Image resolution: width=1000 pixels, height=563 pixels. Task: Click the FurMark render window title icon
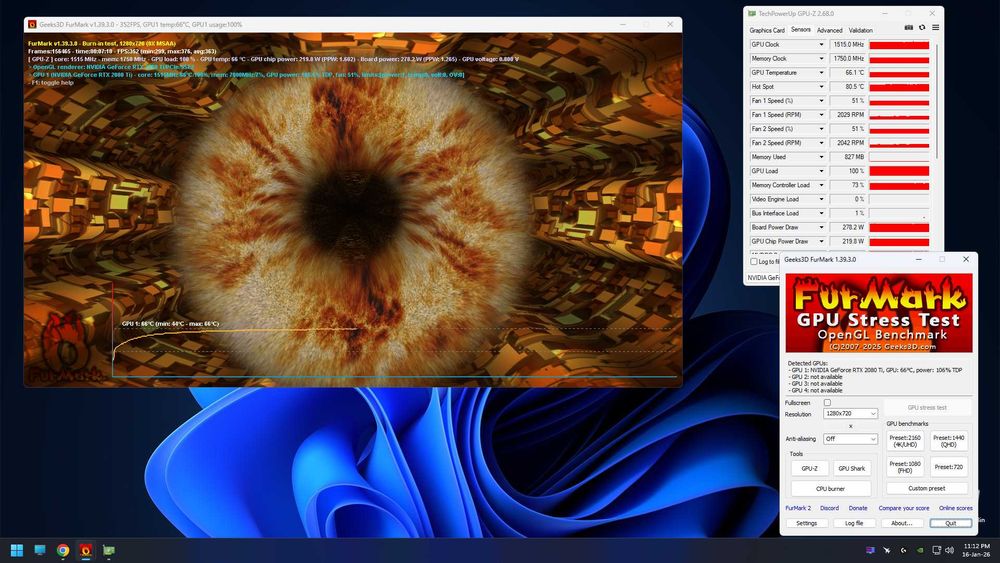(x=33, y=25)
